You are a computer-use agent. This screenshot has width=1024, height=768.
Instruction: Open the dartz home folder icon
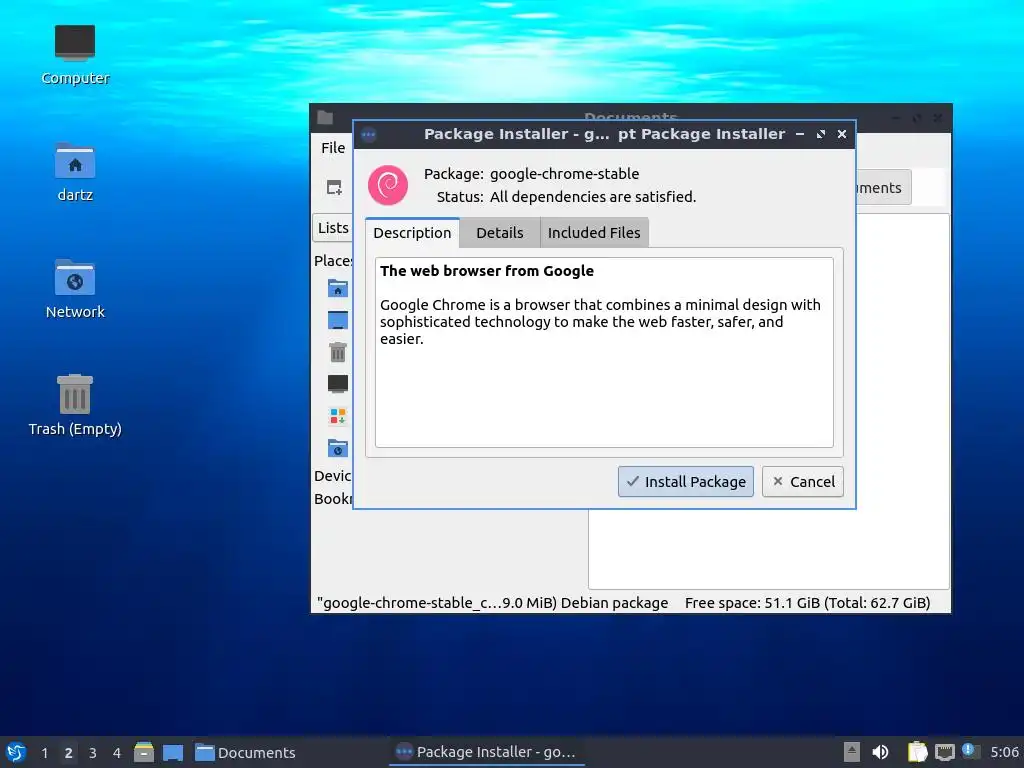[75, 172]
